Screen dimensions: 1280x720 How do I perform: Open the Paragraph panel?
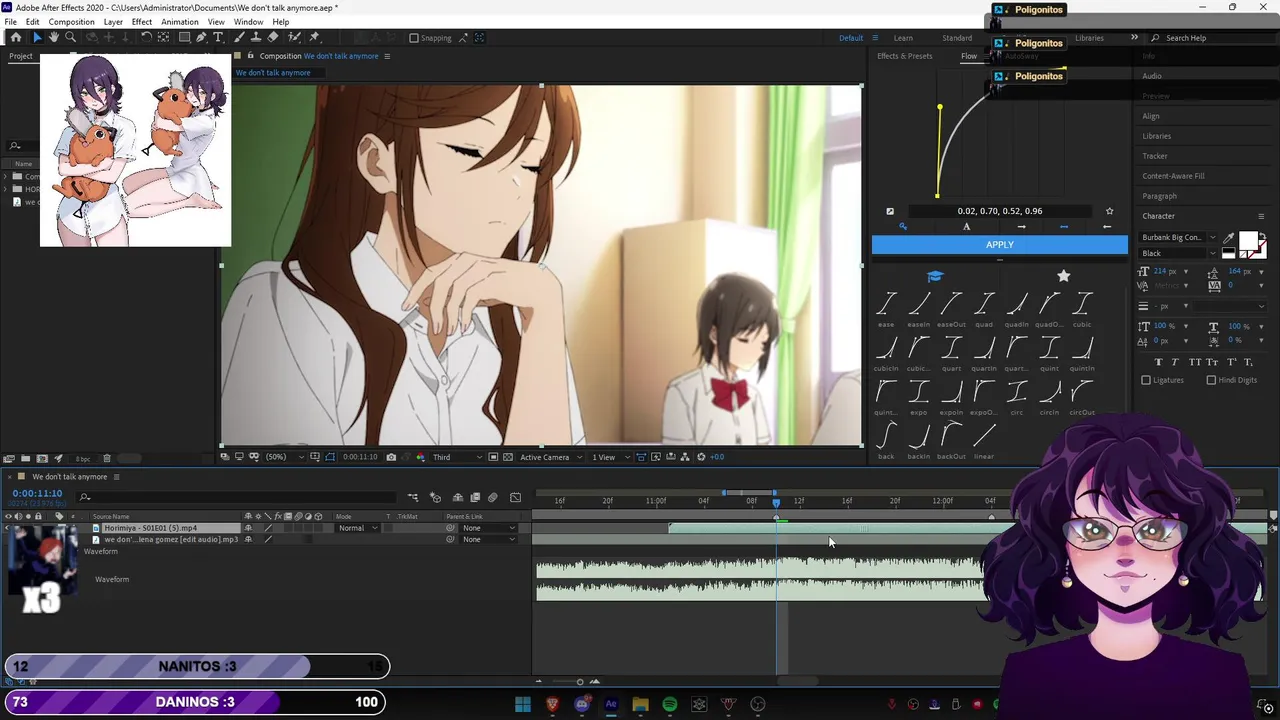coord(1160,196)
